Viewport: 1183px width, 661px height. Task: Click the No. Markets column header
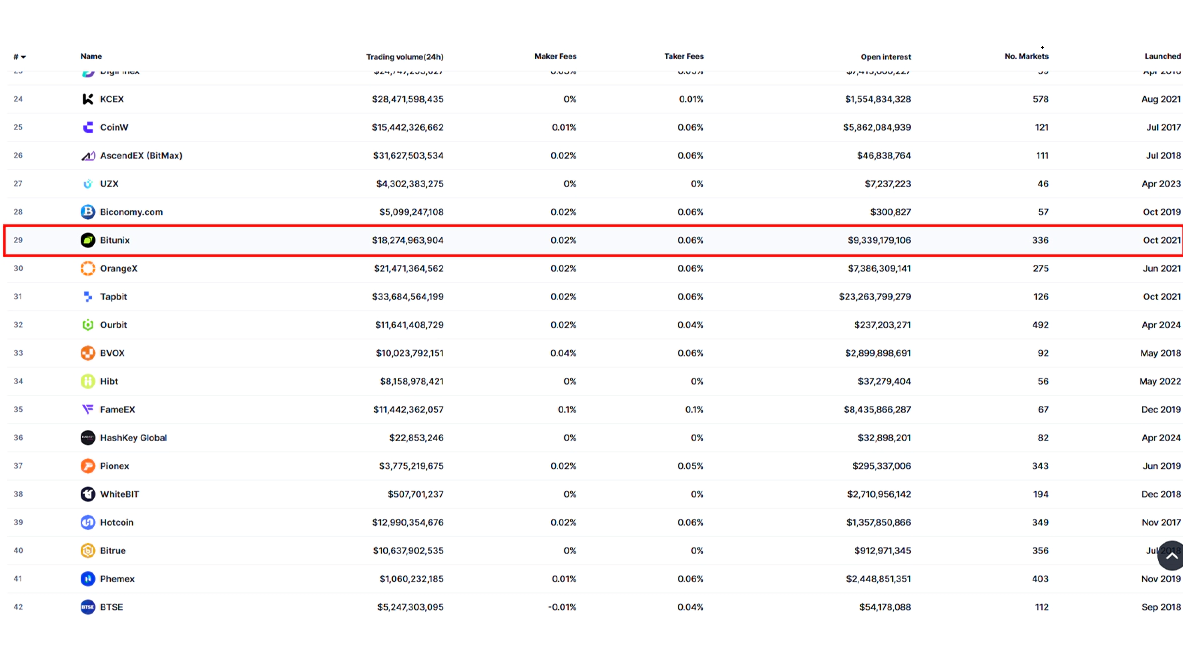pos(1026,57)
